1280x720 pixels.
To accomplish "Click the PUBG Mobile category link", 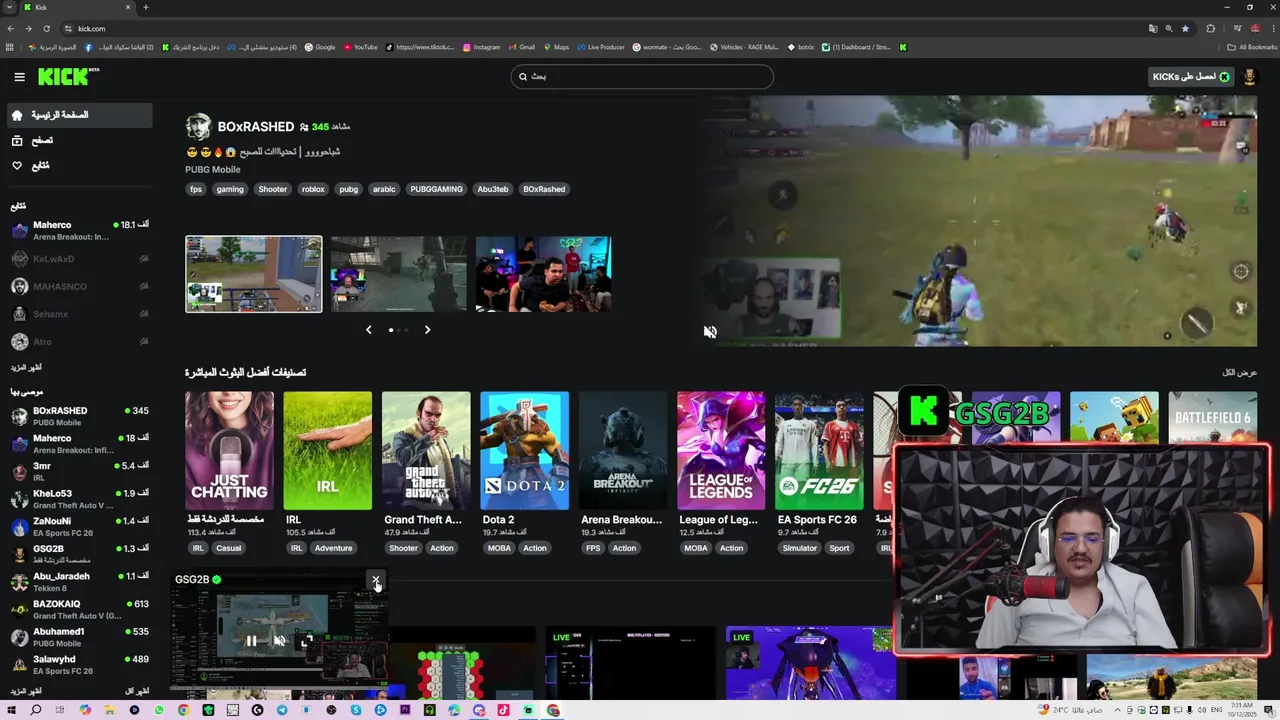I will 212,170.
